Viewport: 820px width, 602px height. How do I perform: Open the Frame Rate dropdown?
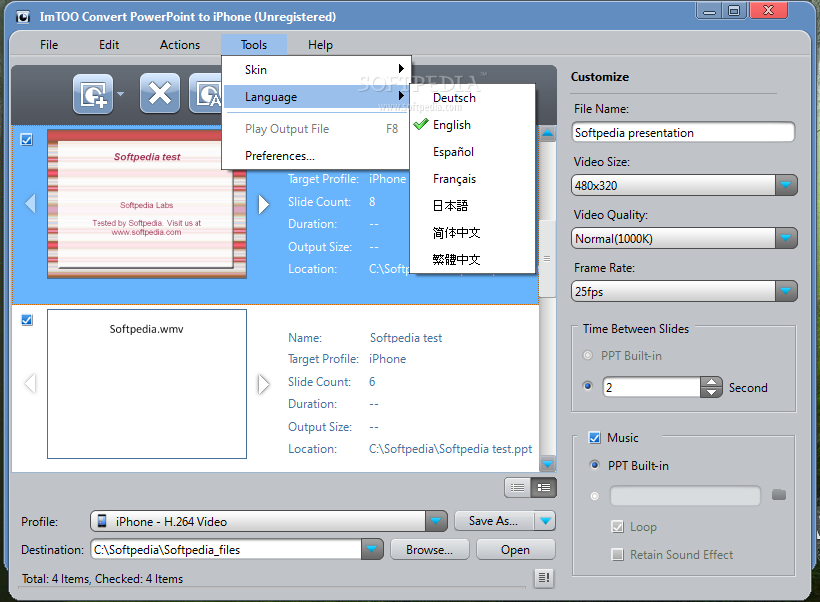tap(785, 291)
